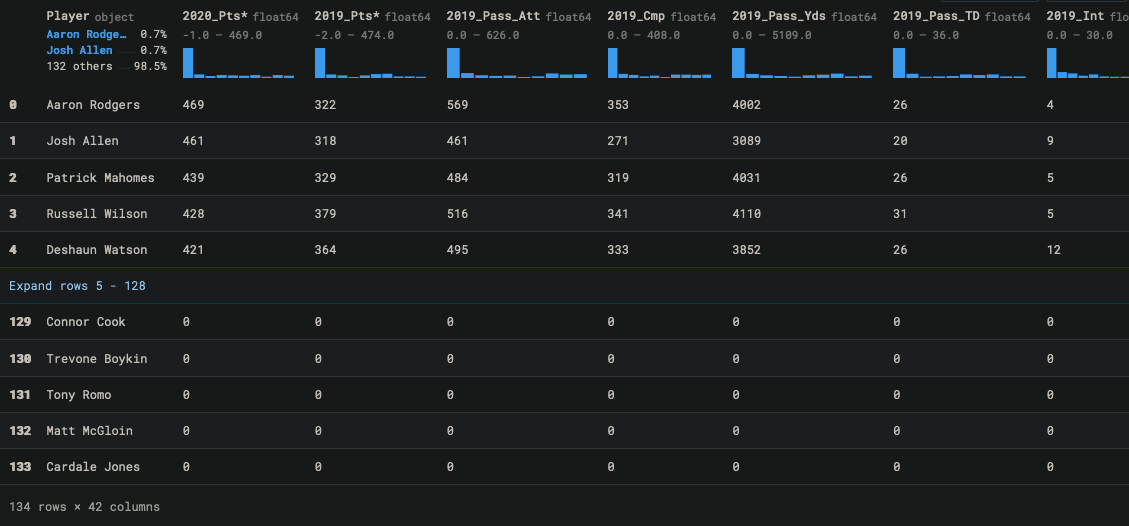This screenshot has height=526, width=1129.
Task: Click Russell Wilson 2020 points value 428
Action: (193, 214)
